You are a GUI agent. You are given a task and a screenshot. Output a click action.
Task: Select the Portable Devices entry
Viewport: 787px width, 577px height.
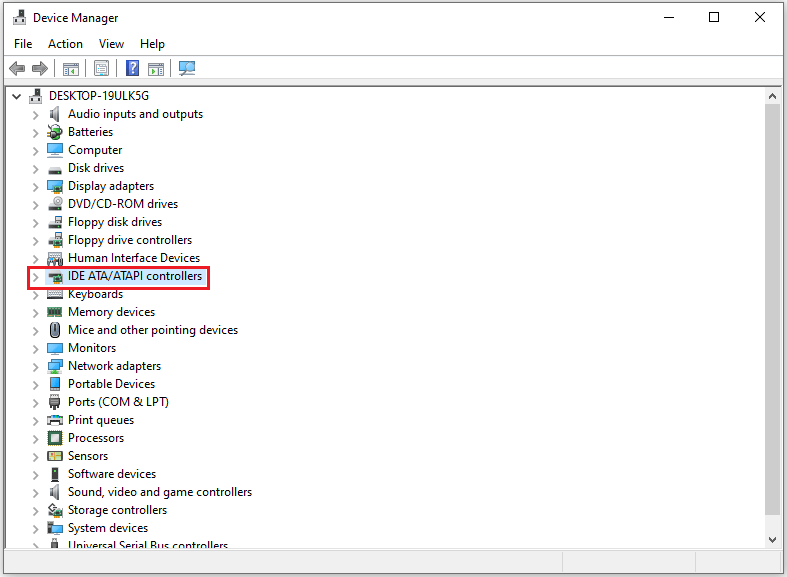pos(111,384)
